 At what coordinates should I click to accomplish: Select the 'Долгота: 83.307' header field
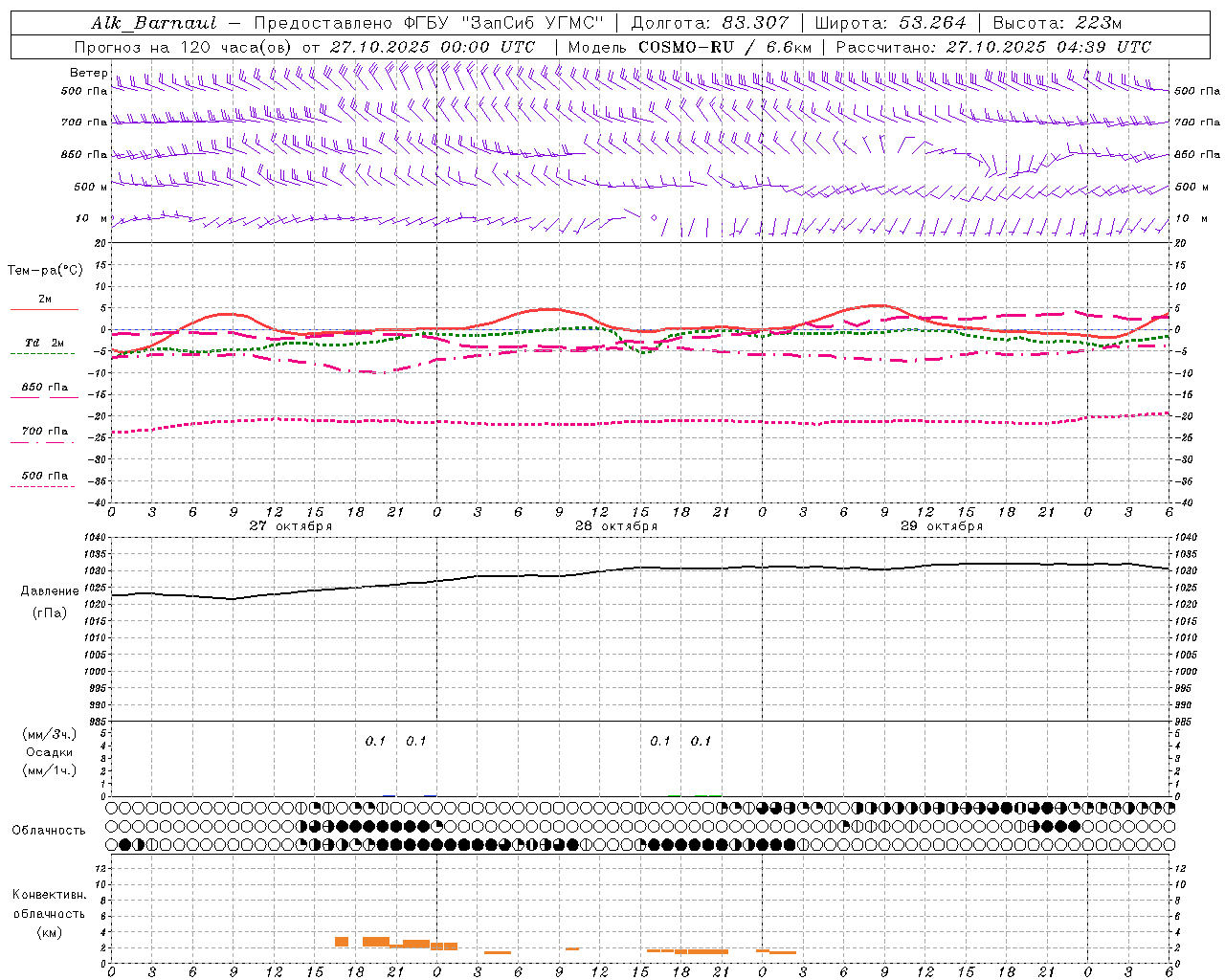click(x=710, y=23)
